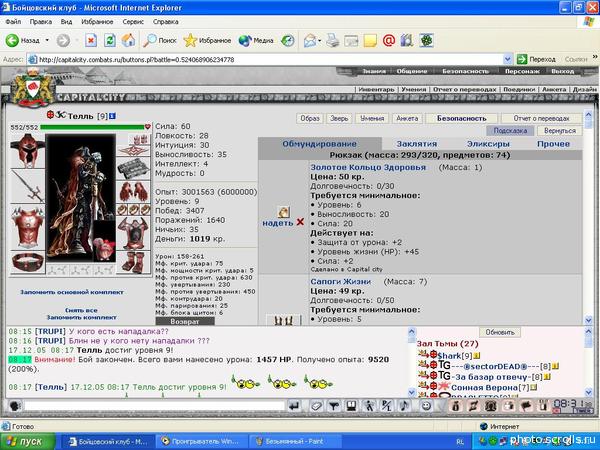Screen dimensions: 600x450
Task: Open the пуск Start button
Action: (28, 442)
